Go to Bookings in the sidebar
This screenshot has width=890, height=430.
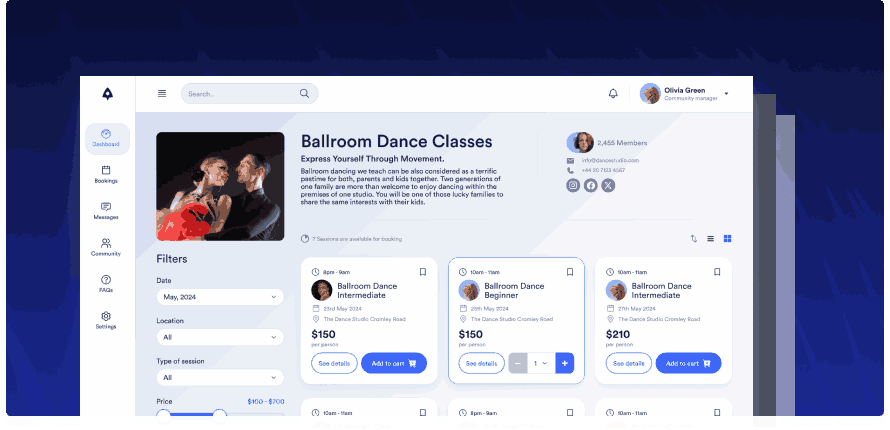[106, 175]
